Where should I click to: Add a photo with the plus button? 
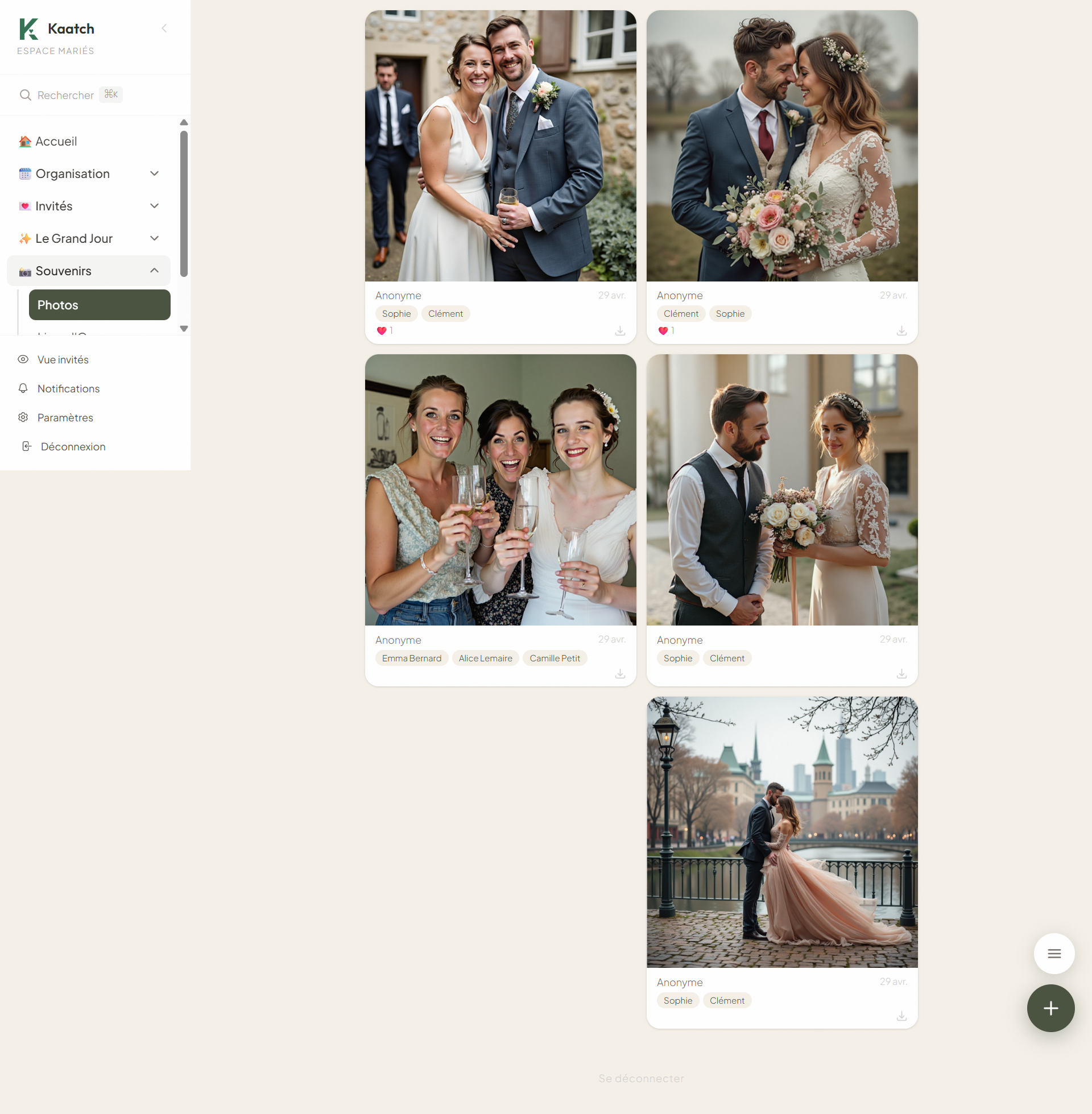coord(1050,1008)
